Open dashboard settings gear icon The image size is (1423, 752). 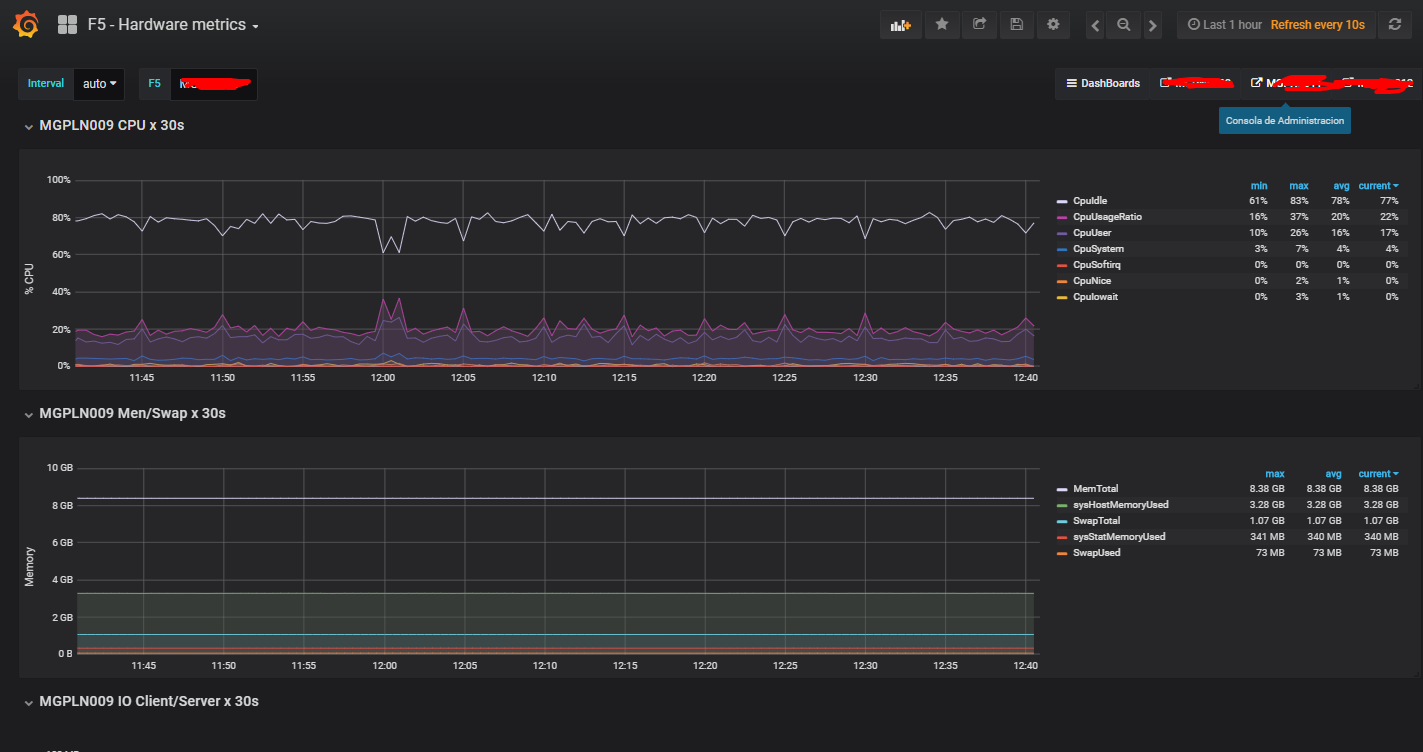[x=1052, y=25]
